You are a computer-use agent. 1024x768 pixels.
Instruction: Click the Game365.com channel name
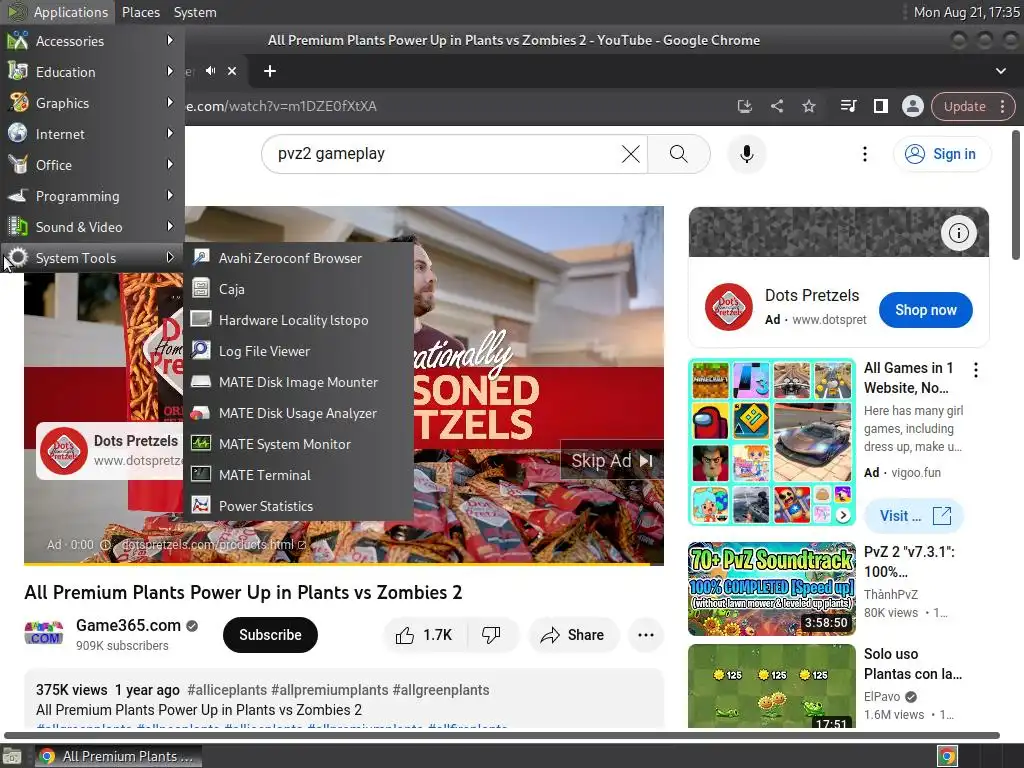128,625
